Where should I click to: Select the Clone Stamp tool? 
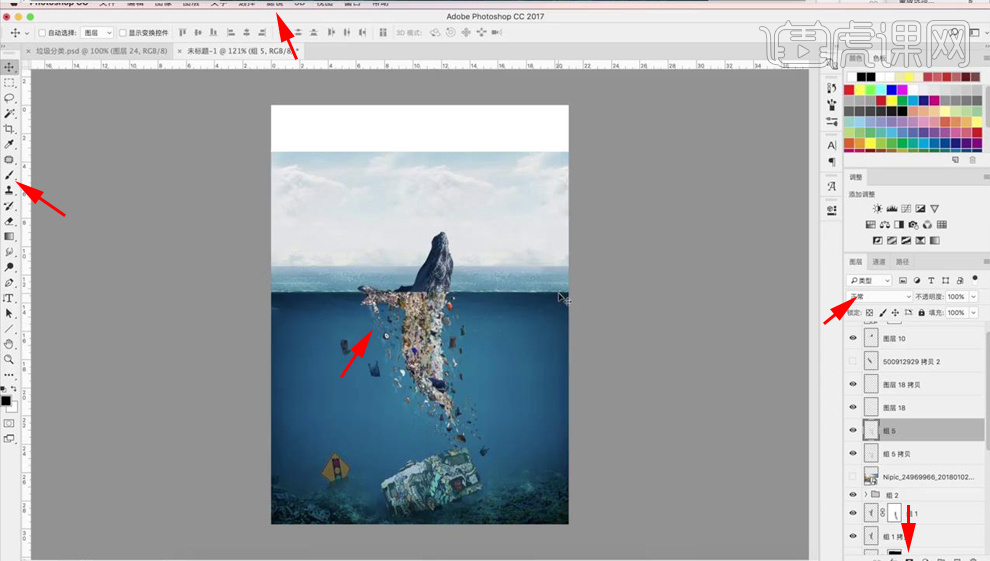[x=9, y=190]
